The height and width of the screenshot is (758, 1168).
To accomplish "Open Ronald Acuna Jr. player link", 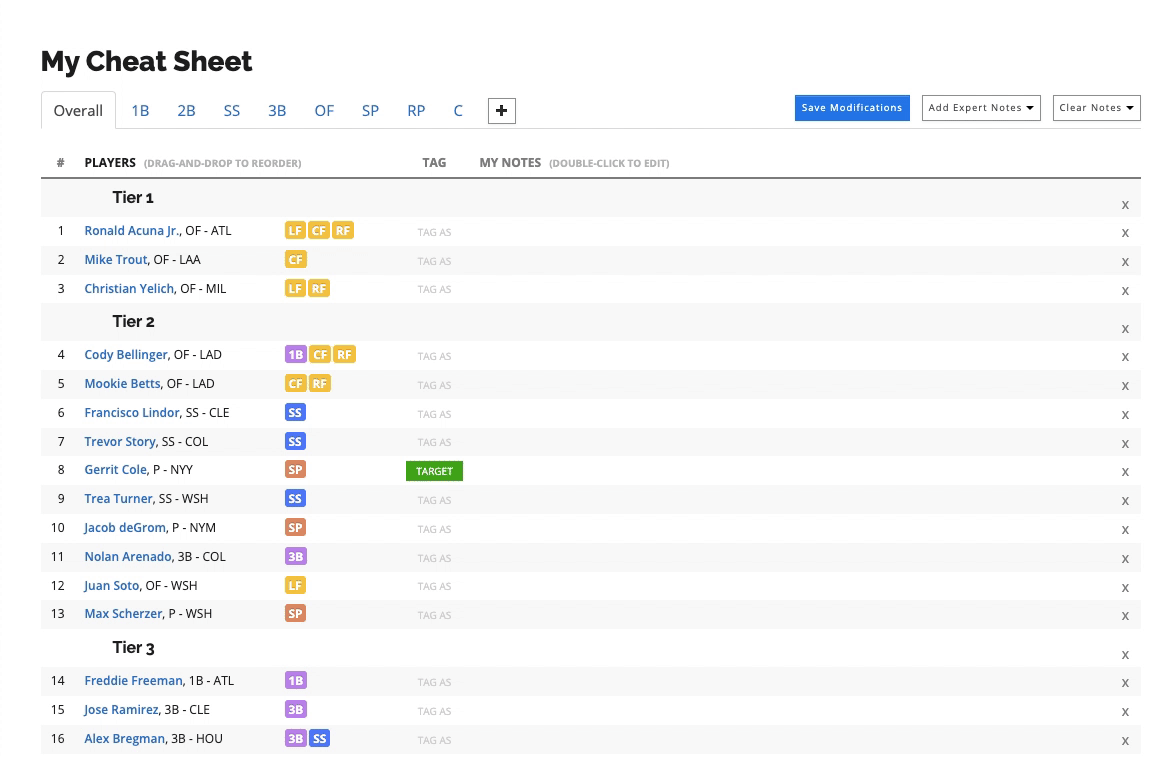I will tap(132, 231).
